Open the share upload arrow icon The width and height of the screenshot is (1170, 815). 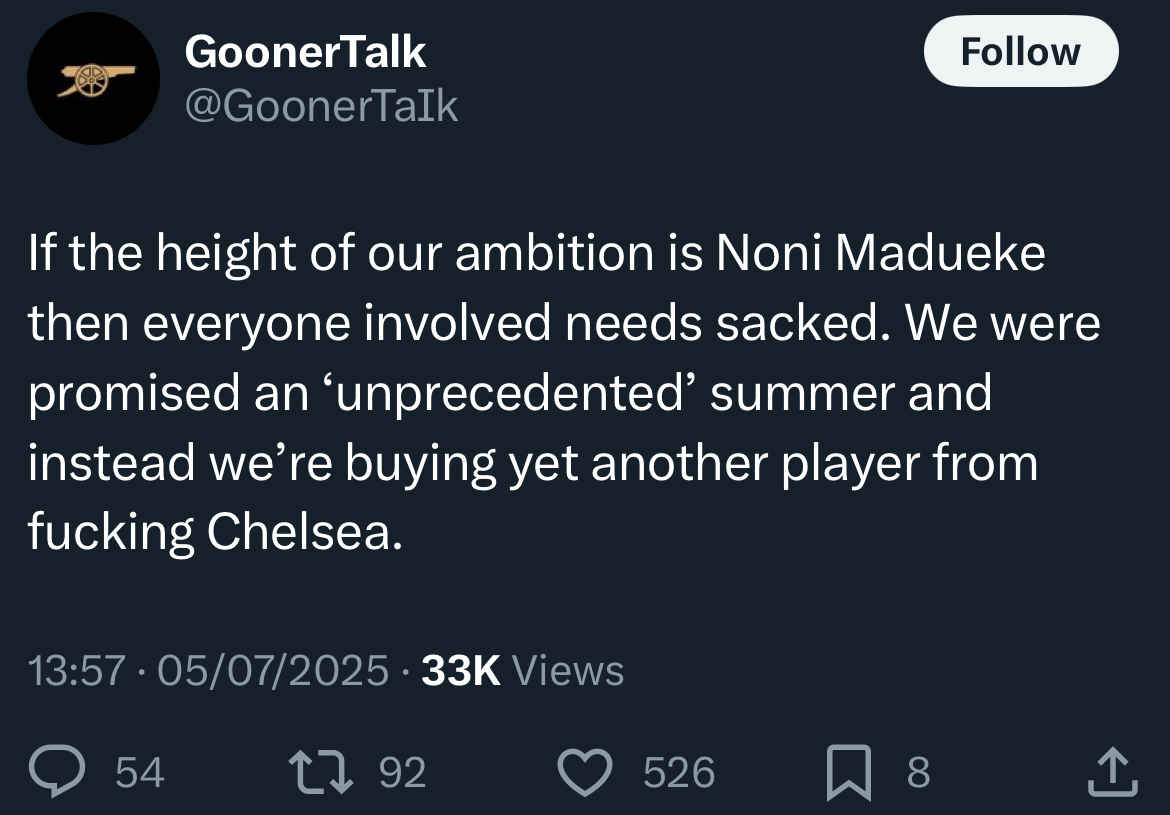tap(1113, 772)
